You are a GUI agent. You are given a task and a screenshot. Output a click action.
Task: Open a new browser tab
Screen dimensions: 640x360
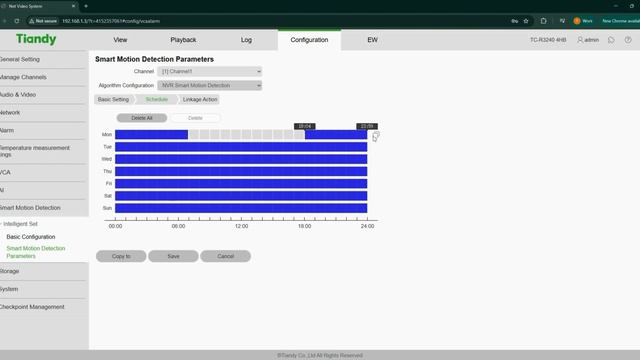[x=86, y=6]
